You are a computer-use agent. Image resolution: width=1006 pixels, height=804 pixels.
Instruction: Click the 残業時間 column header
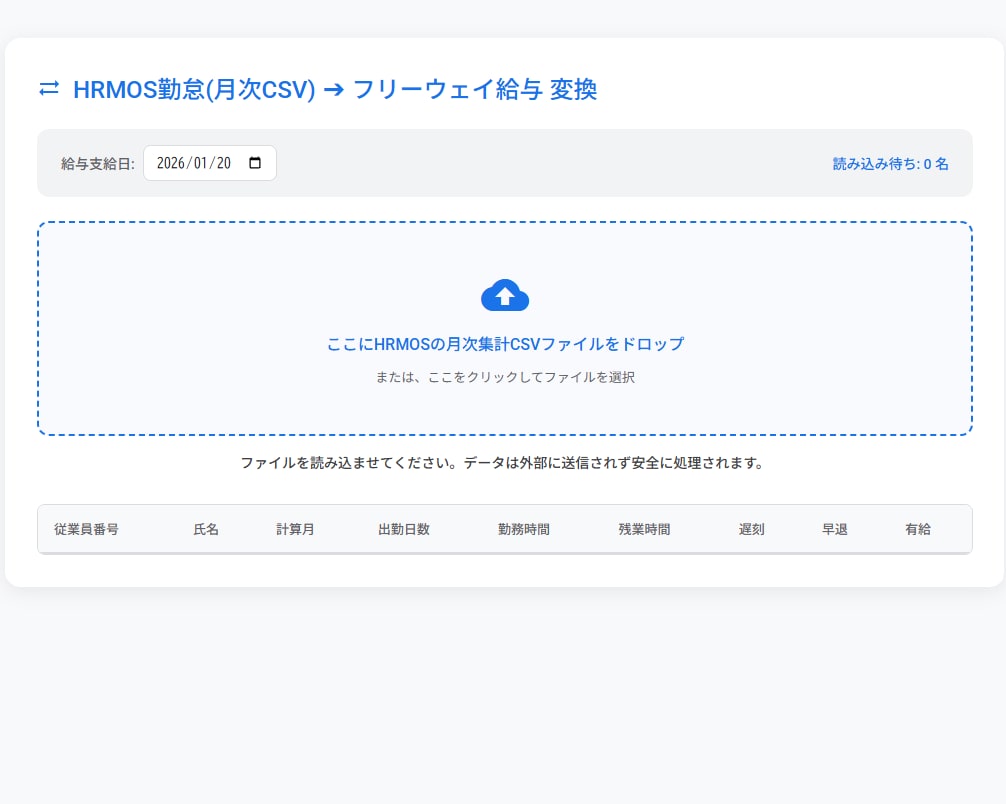pos(644,529)
